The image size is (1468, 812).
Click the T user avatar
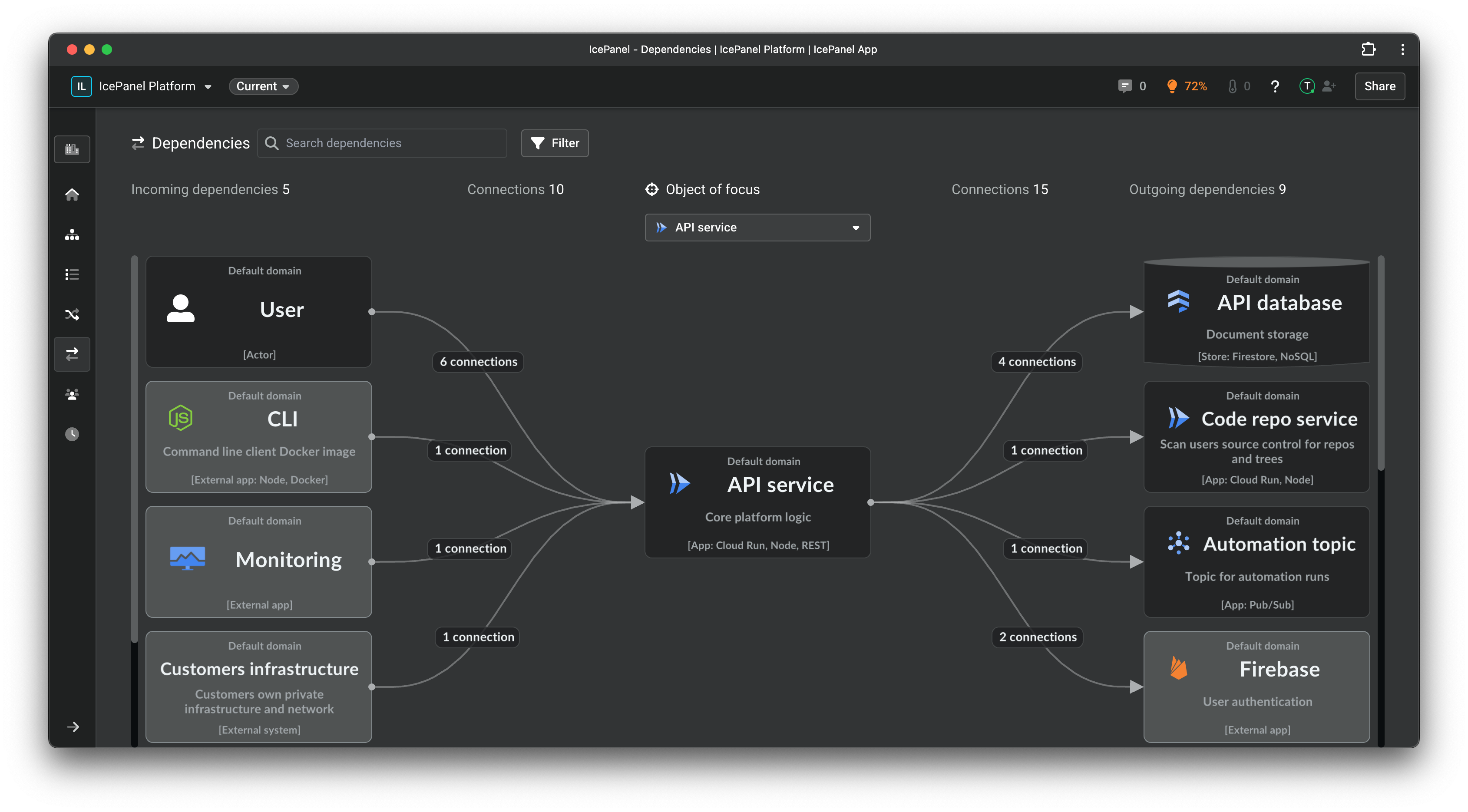[x=1307, y=86]
